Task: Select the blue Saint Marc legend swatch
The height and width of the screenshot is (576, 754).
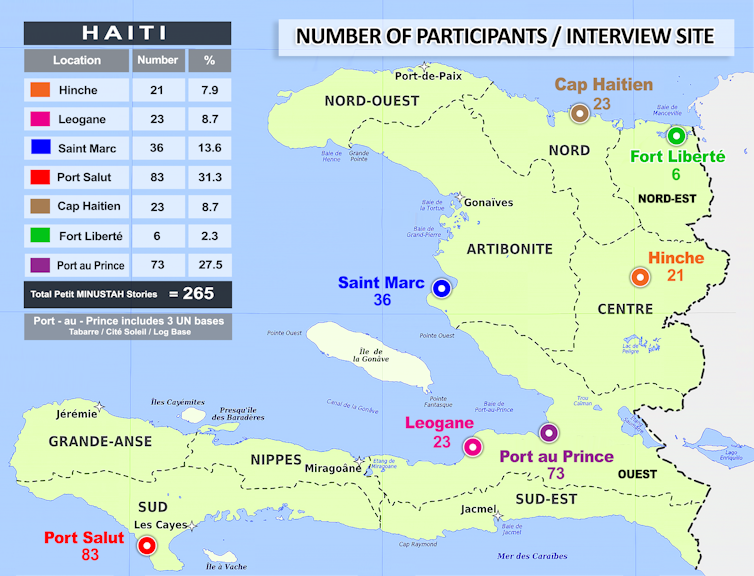Action: tap(40, 148)
